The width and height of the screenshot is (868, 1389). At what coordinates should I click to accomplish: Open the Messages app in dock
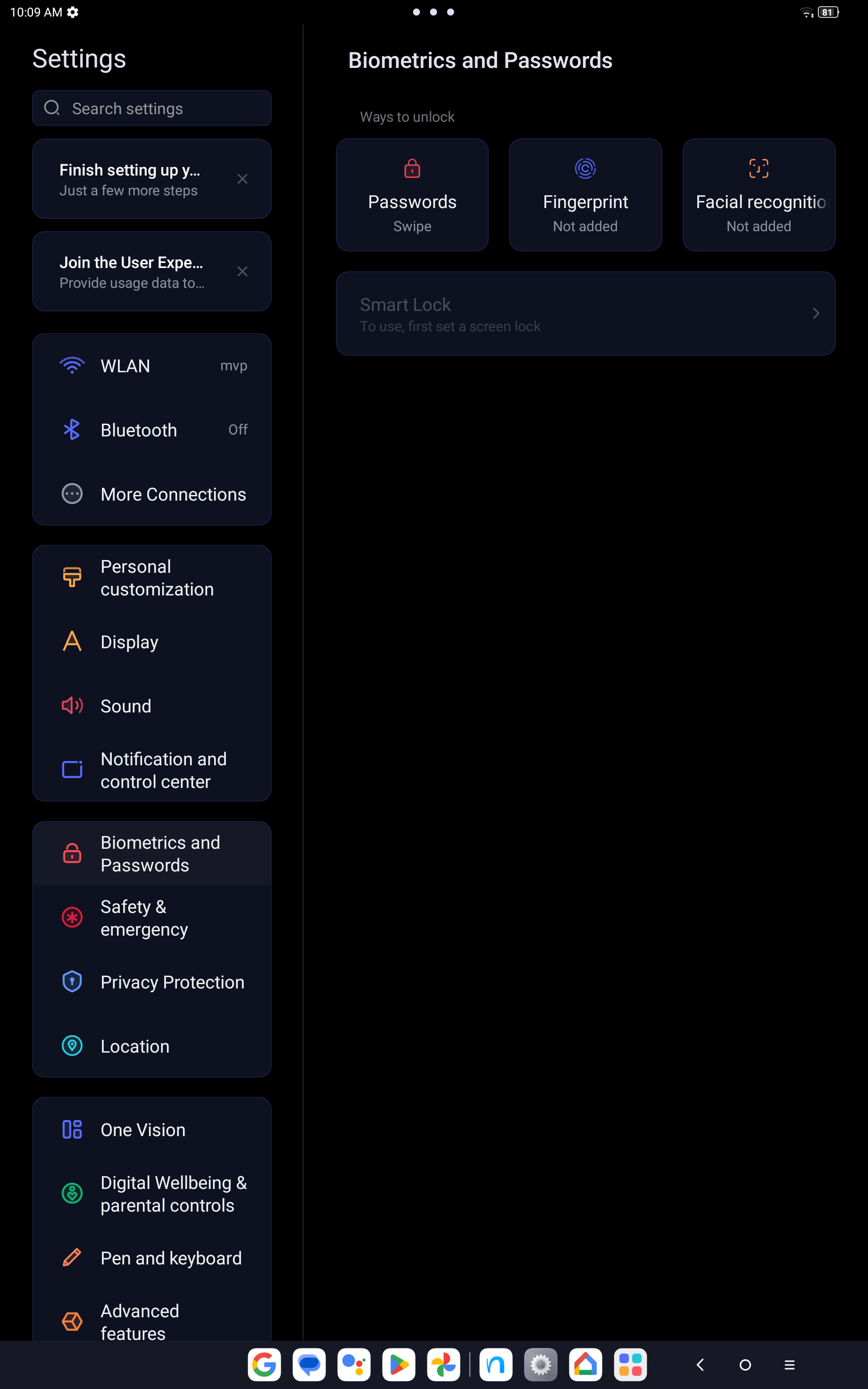click(x=309, y=1364)
